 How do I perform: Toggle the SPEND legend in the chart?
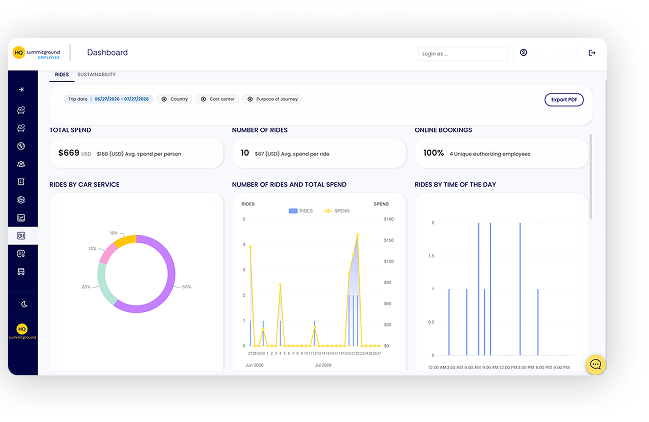click(337, 211)
